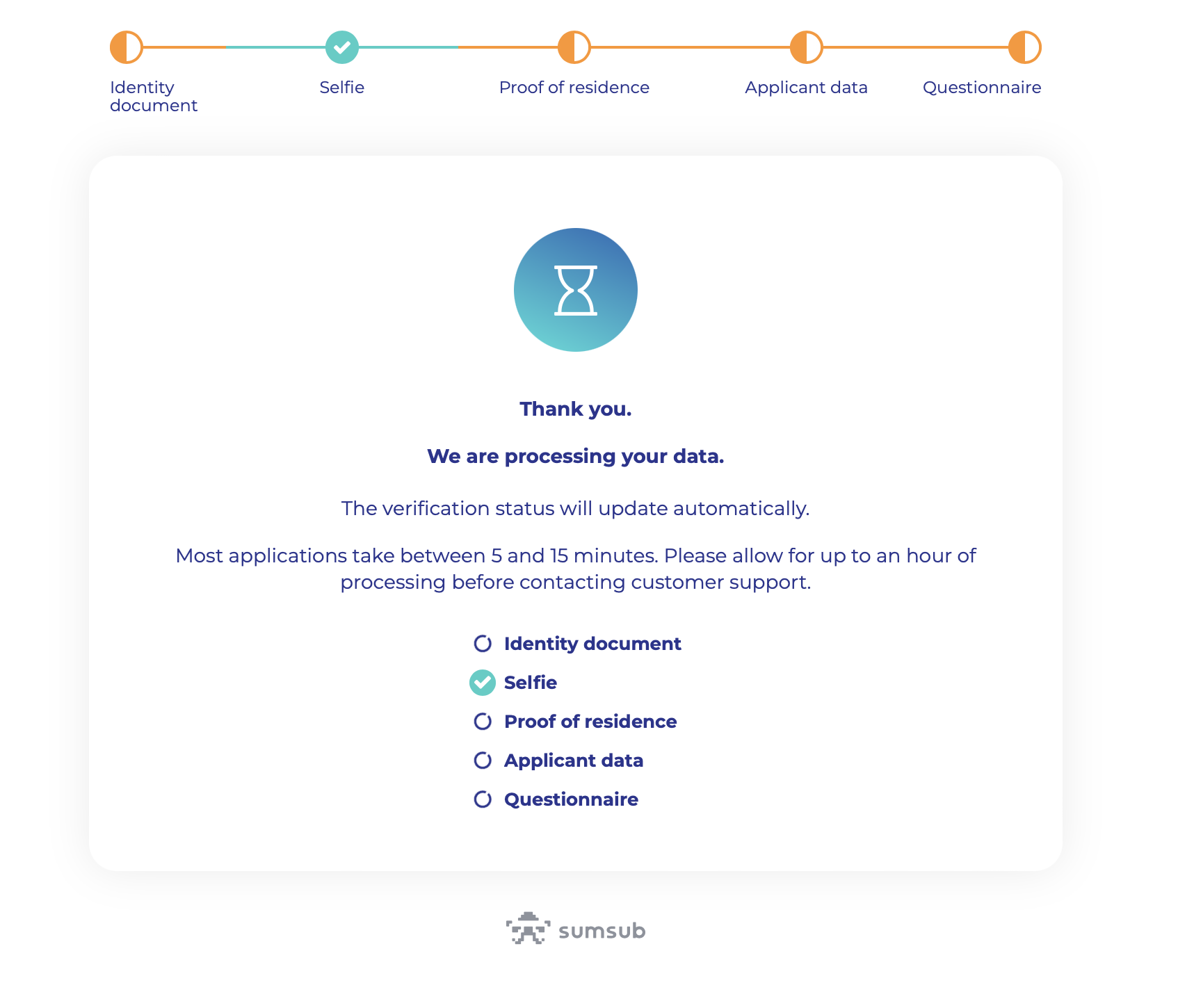This screenshot has height=1008, width=1178.
Task: Click spinner beside Applicant data in list
Action: 483,761
